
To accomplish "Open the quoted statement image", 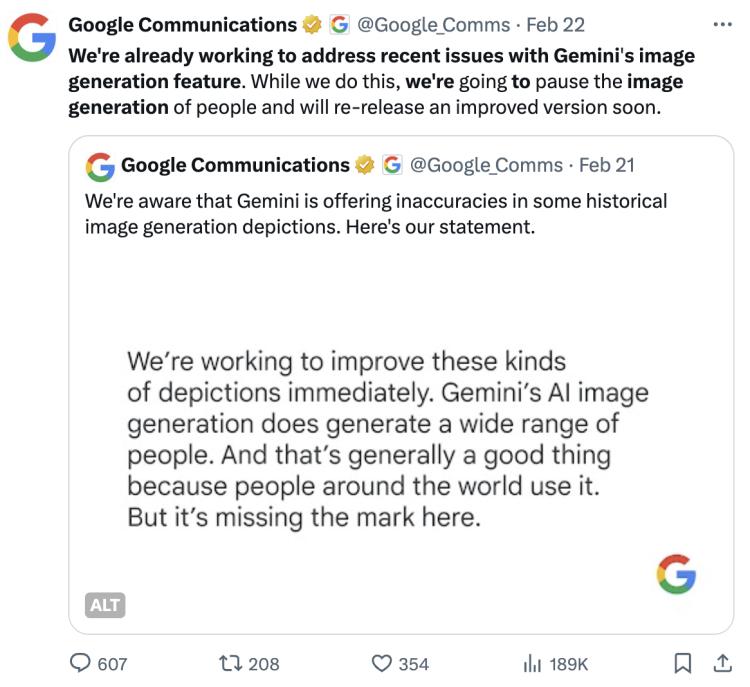I will tap(400, 440).
